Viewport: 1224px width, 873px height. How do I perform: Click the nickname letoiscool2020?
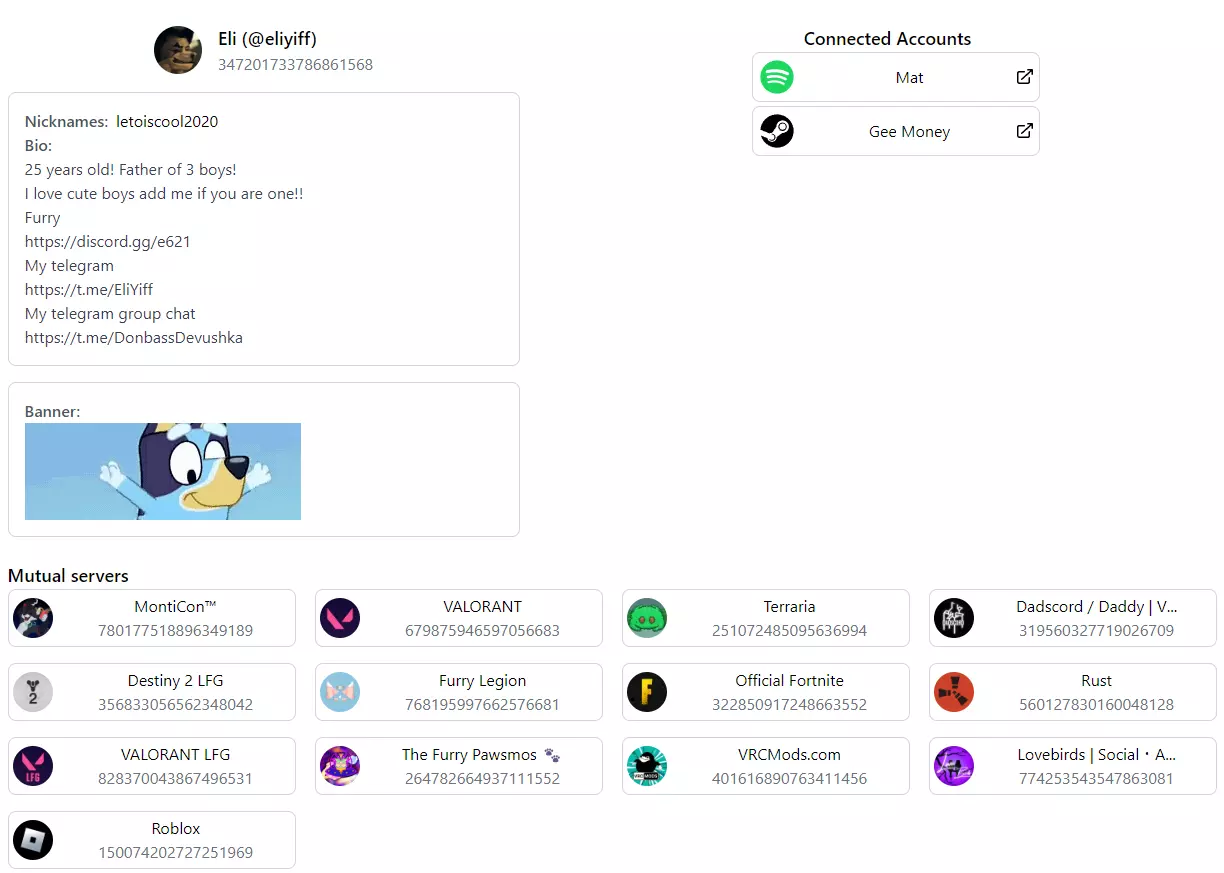pos(167,122)
